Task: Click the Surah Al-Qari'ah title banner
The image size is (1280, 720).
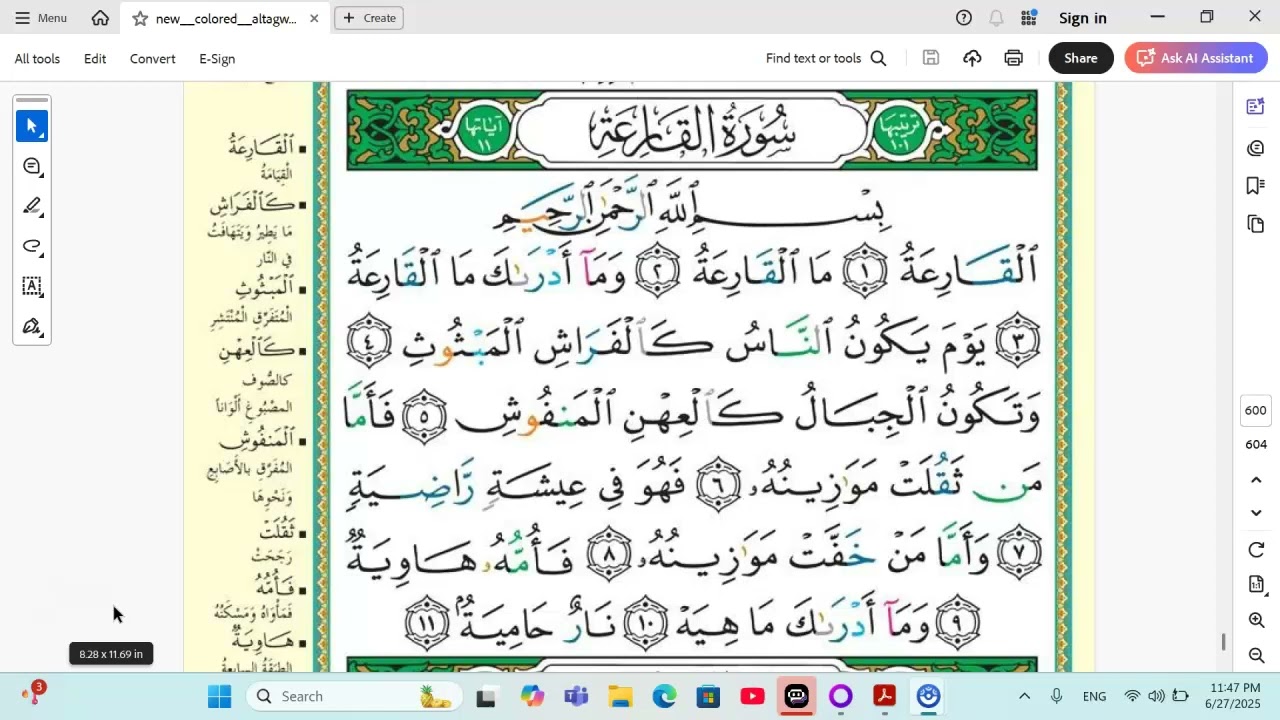Action: pos(692,130)
